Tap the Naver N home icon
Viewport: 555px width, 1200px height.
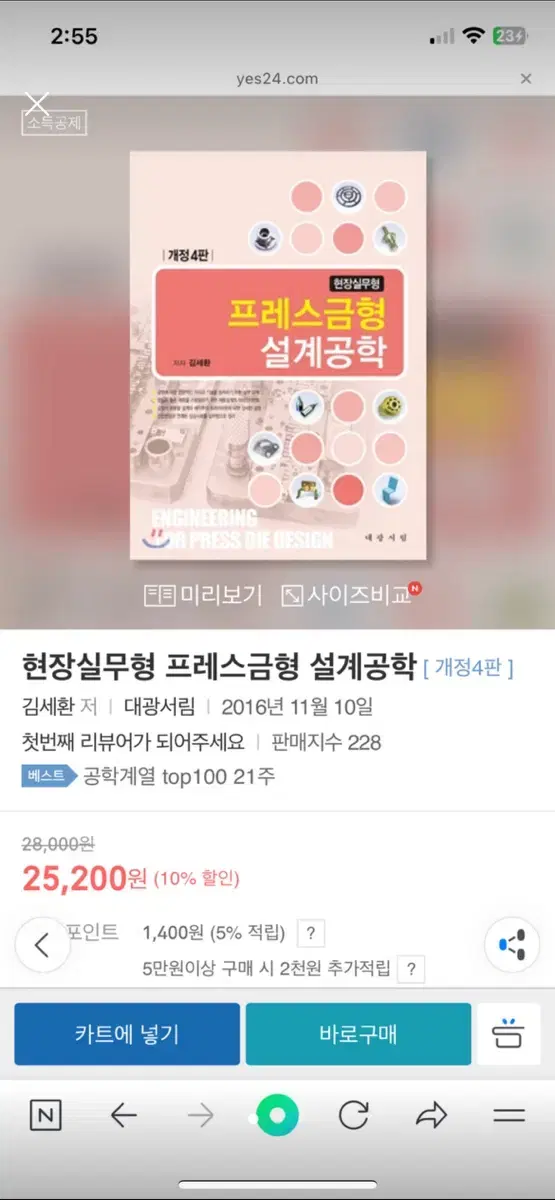coord(45,1116)
